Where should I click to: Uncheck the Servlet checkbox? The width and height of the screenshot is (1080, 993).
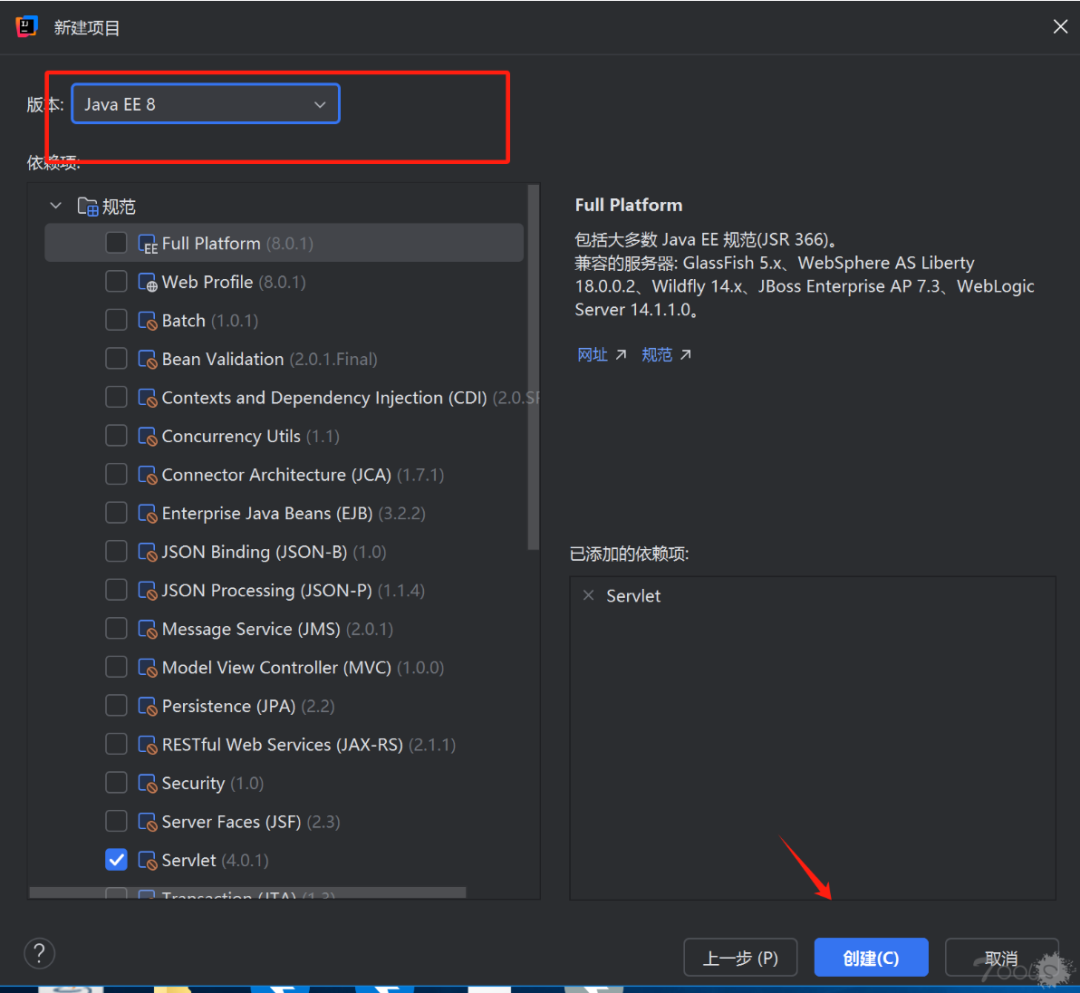116,859
